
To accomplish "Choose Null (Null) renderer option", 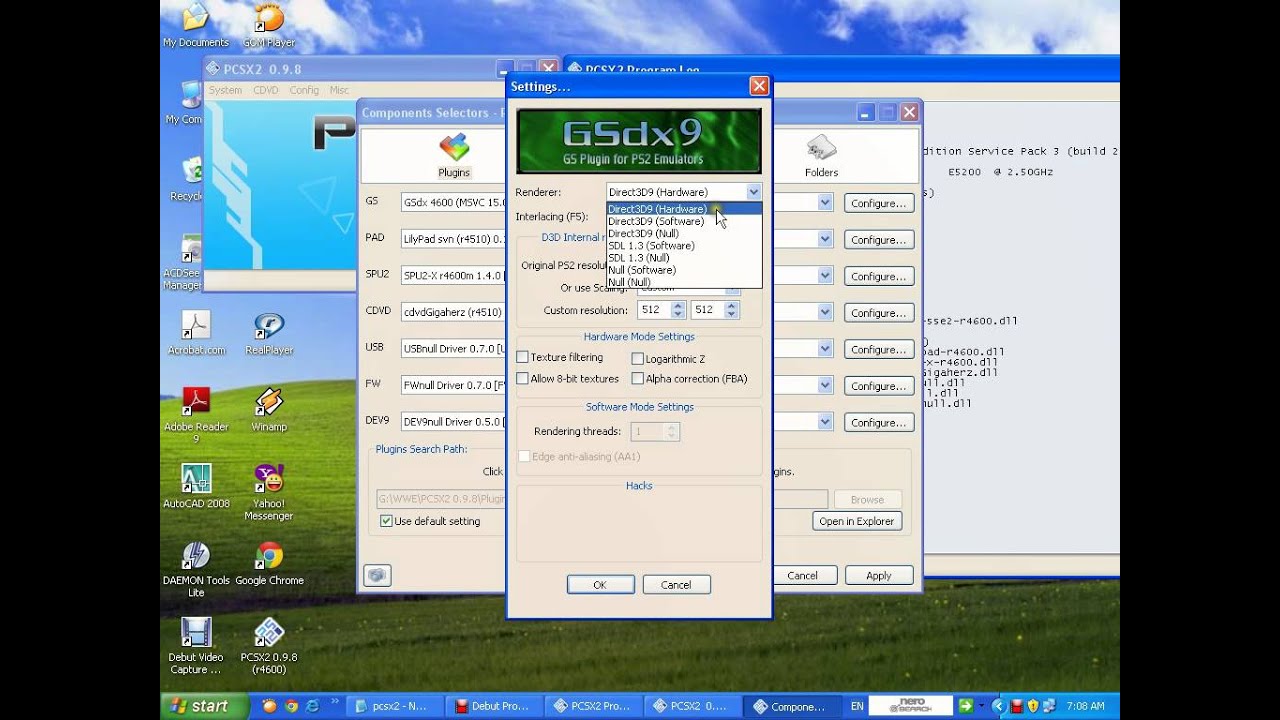I will [684, 282].
